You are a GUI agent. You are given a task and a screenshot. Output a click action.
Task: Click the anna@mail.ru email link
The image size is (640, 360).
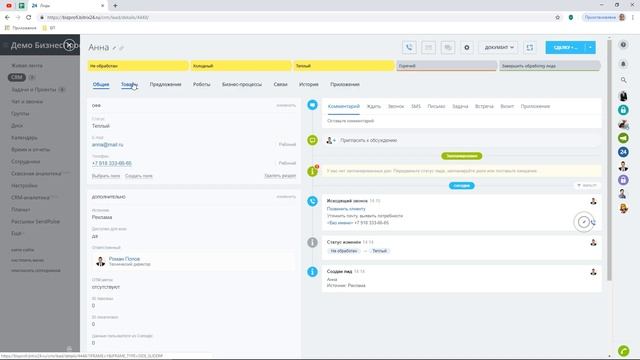click(107, 144)
